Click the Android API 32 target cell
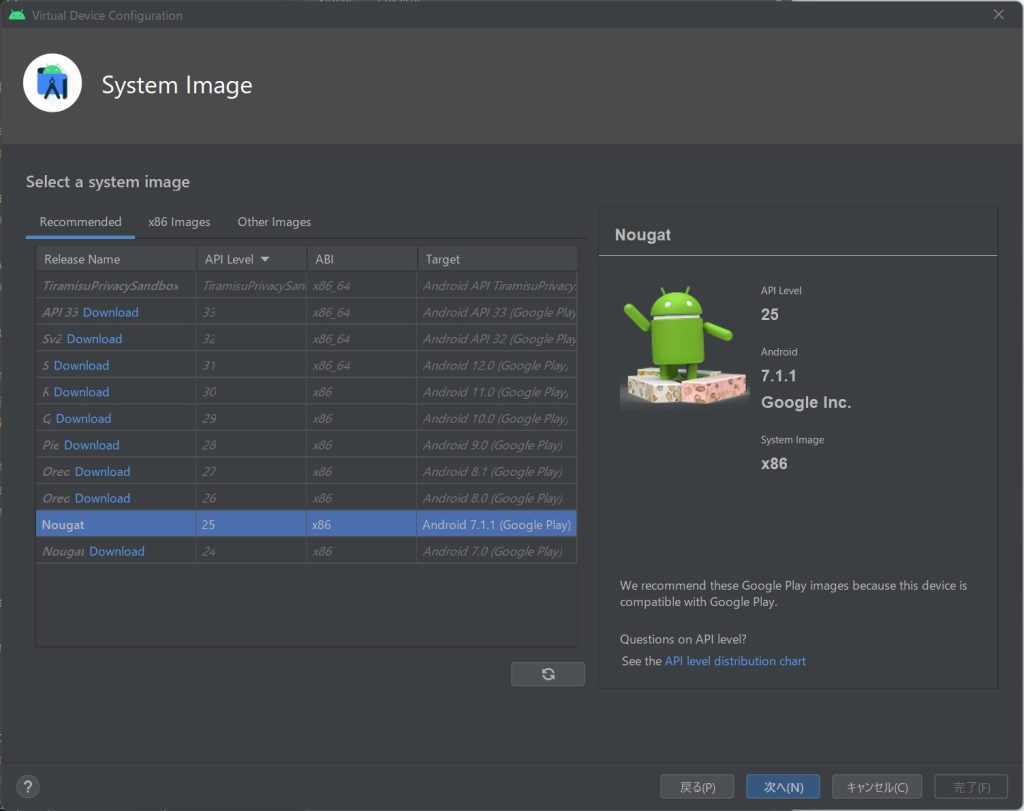Screen dimensions: 1024x811 (496, 339)
